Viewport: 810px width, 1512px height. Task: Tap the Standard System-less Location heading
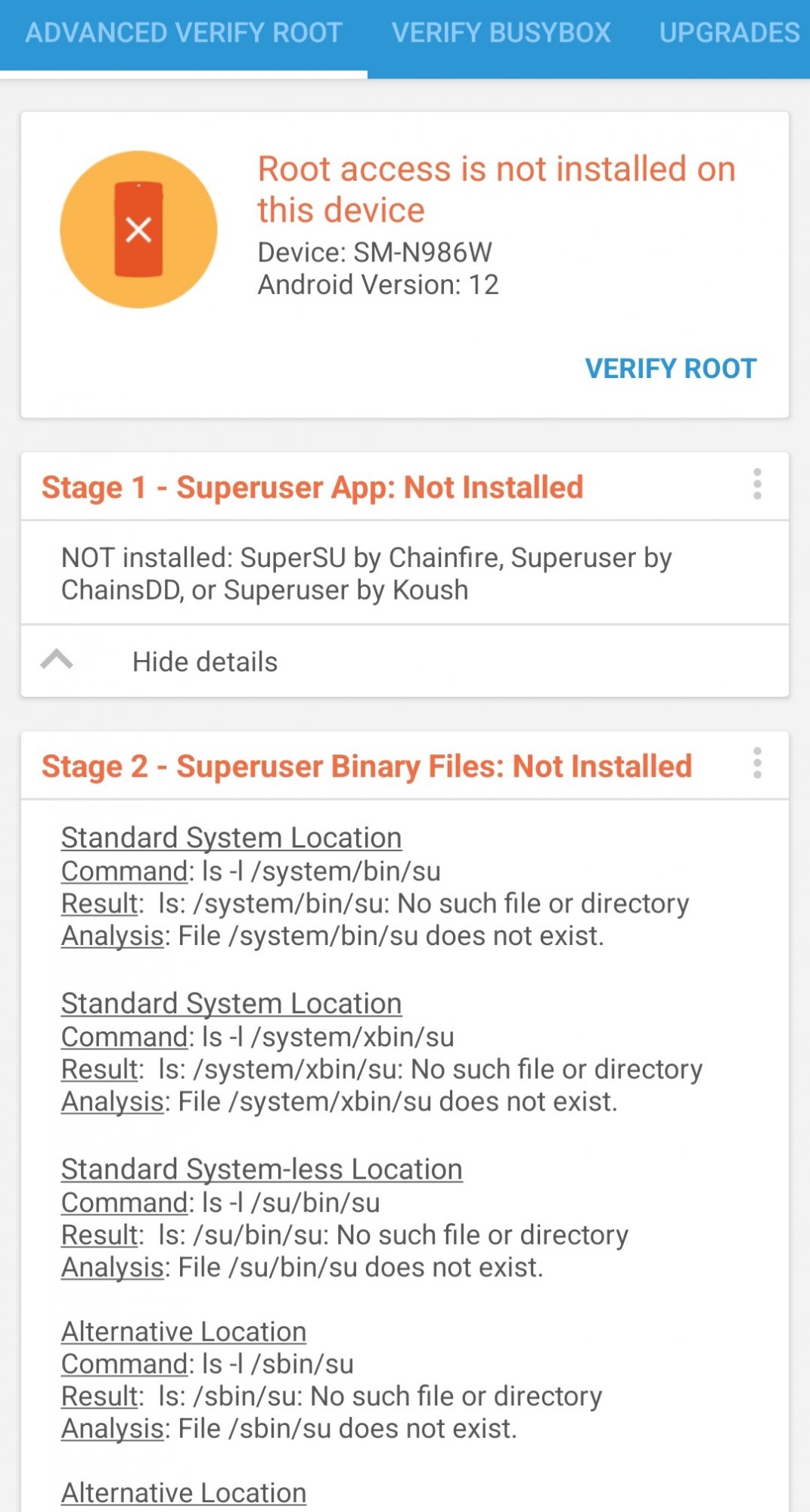click(x=262, y=1169)
